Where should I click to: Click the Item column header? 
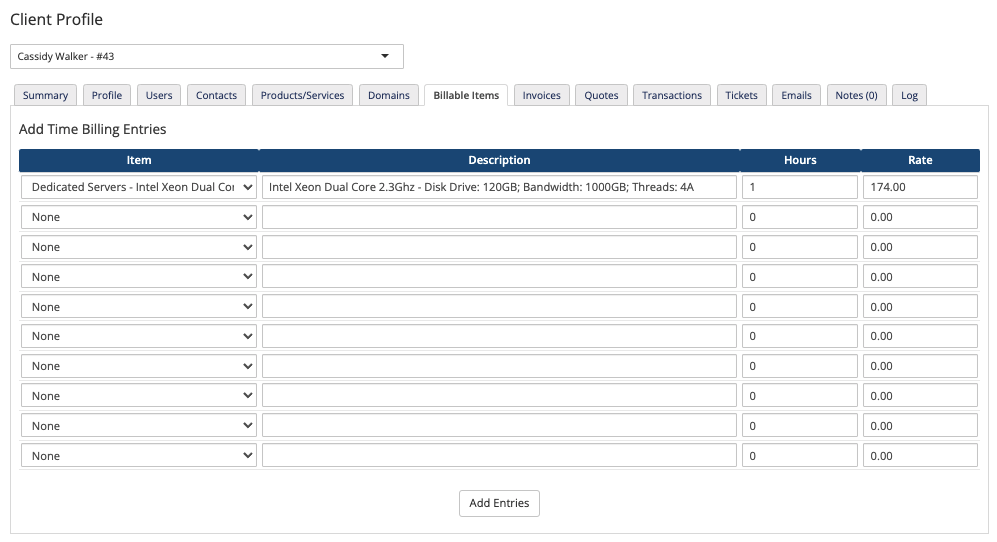[139, 160]
